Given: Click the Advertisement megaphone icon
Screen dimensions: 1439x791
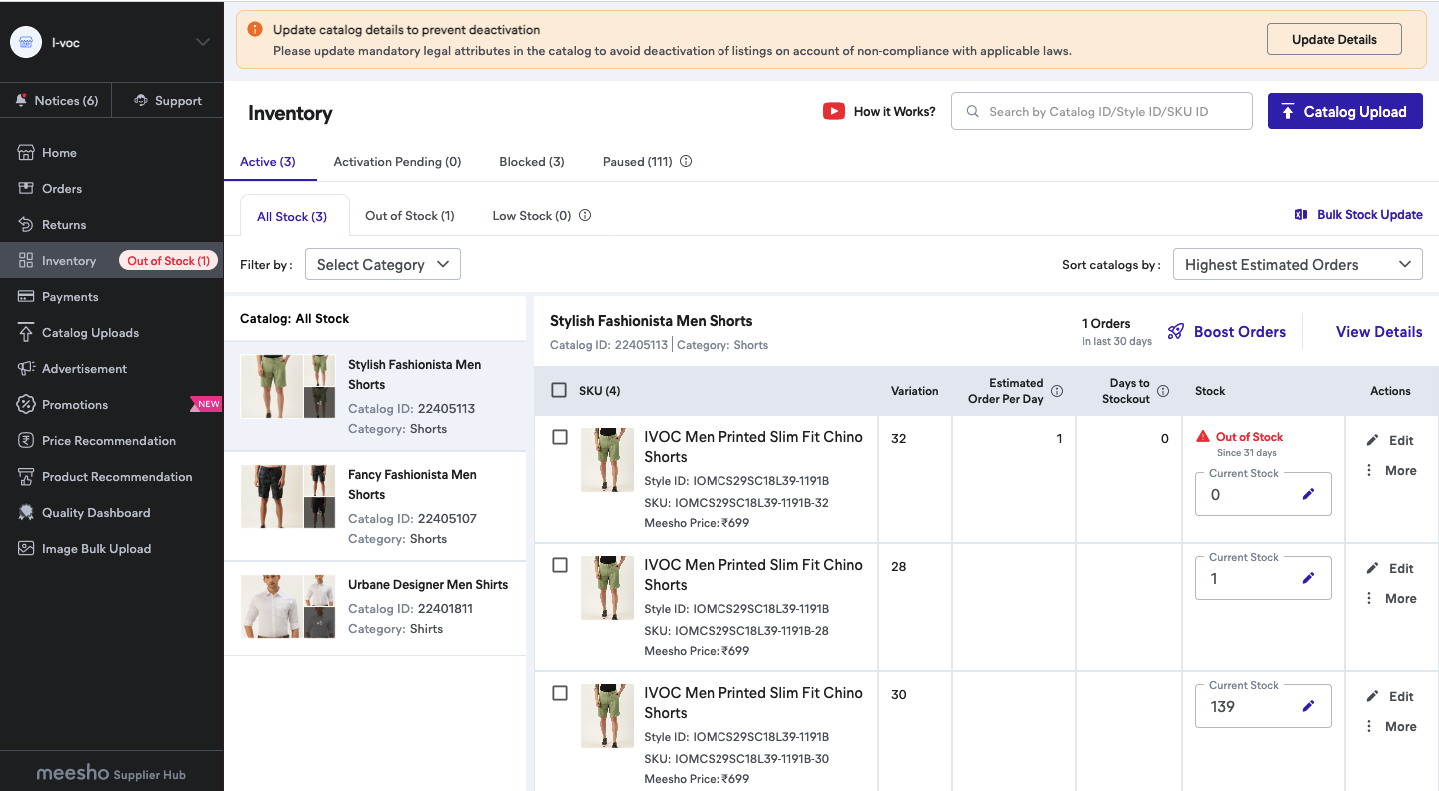Looking at the screenshot, I should point(26,369).
